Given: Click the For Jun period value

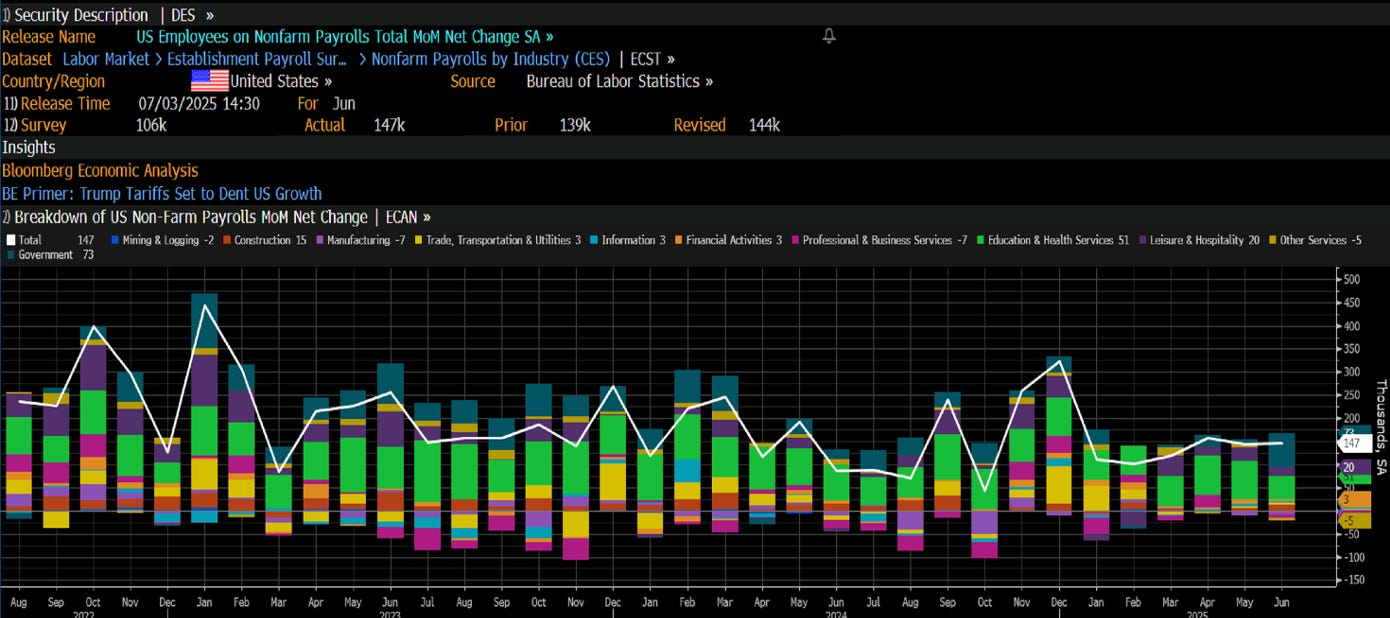Looking at the screenshot, I should coord(343,103).
